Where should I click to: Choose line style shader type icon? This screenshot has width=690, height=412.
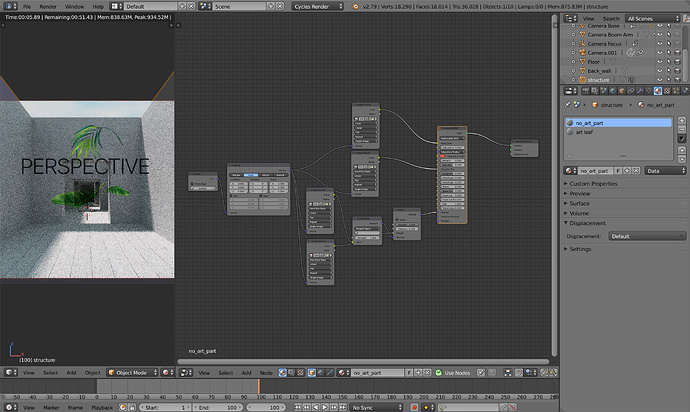pos(330,372)
